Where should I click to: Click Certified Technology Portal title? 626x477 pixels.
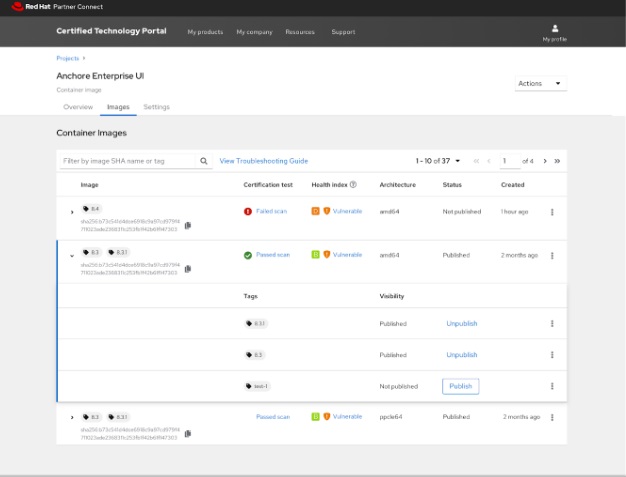click(x=111, y=31)
